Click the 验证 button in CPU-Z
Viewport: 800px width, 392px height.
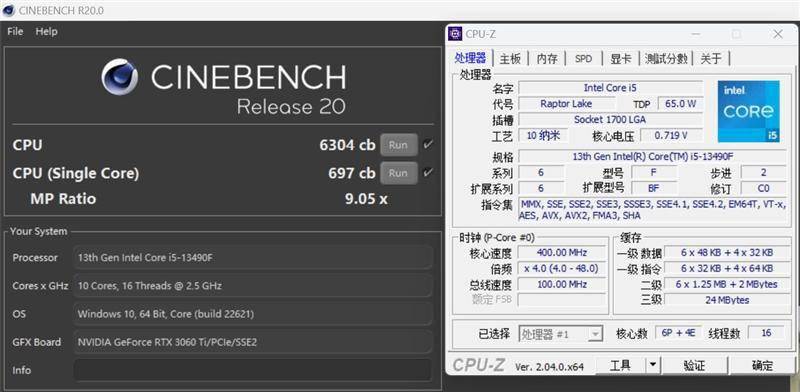point(694,365)
